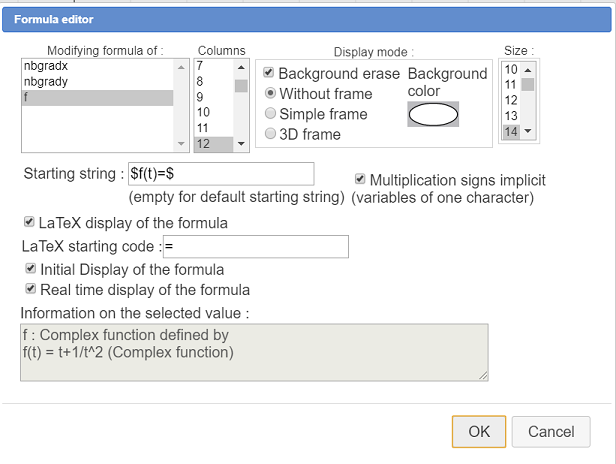The height and width of the screenshot is (464, 616).
Task: Pick size 12 in the Size list
Action: [x=511, y=100]
